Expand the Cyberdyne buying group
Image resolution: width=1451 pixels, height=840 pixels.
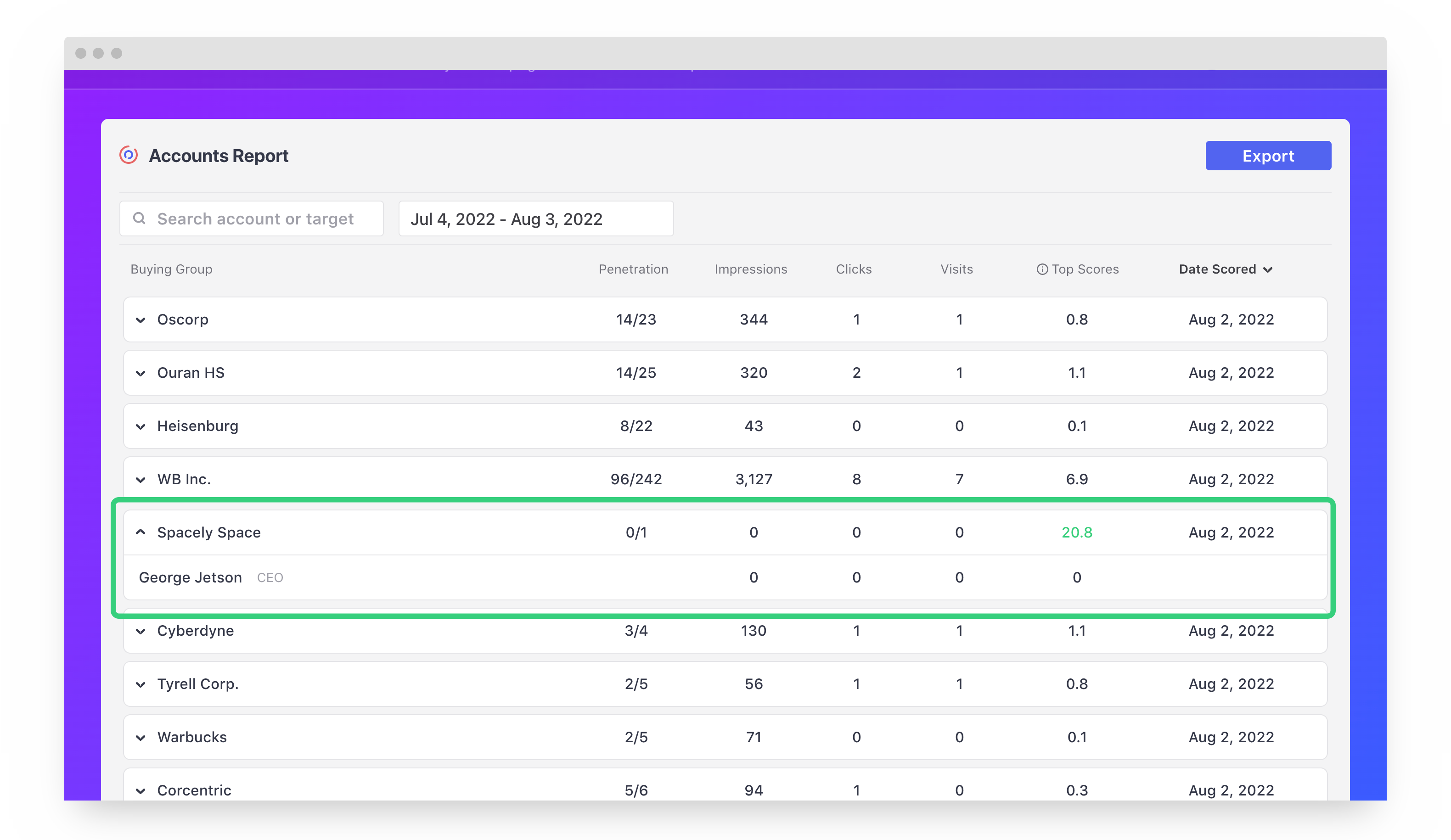pos(141,631)
